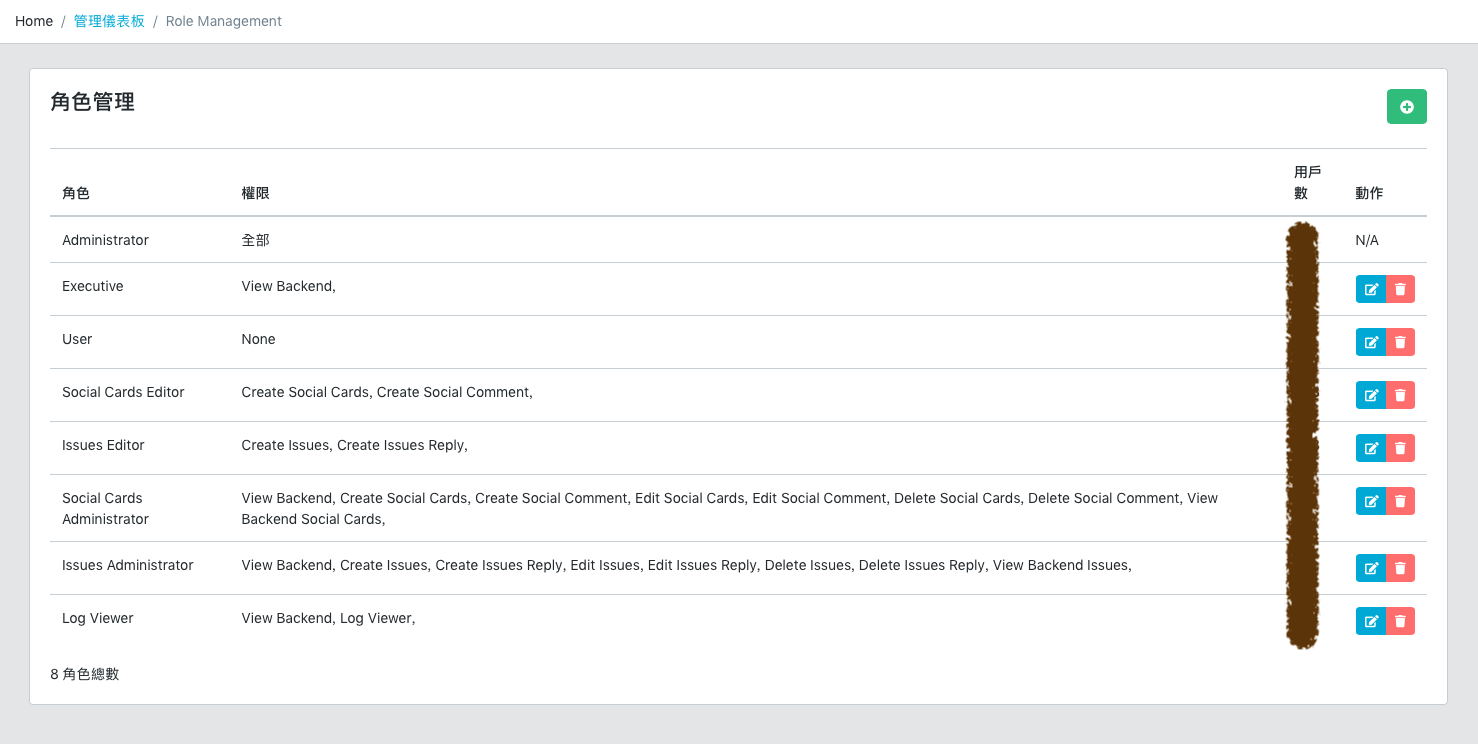This screenshot has height=744, width=1478.
Task: Edit the Issues Editor role
Action: [x=1371, y=448]
